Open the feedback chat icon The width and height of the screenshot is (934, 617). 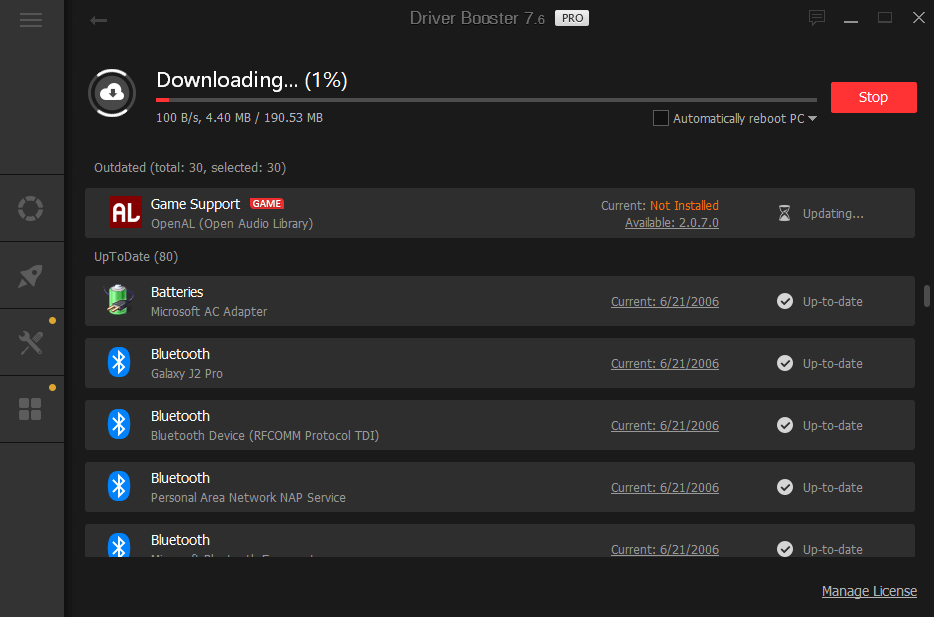[817, 18]
